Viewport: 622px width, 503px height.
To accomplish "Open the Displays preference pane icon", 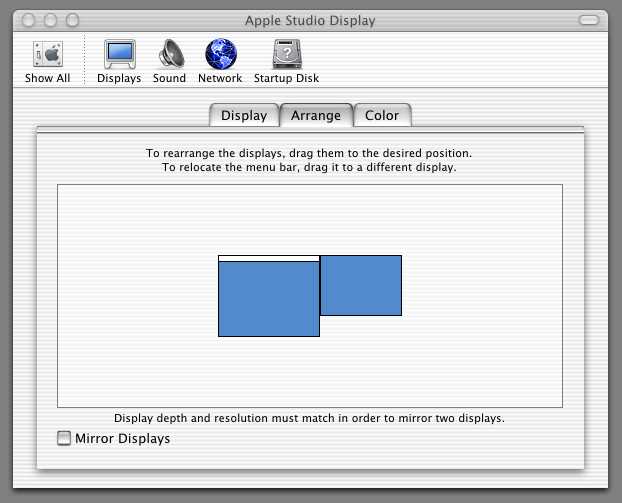I will (x=119, y=54).
